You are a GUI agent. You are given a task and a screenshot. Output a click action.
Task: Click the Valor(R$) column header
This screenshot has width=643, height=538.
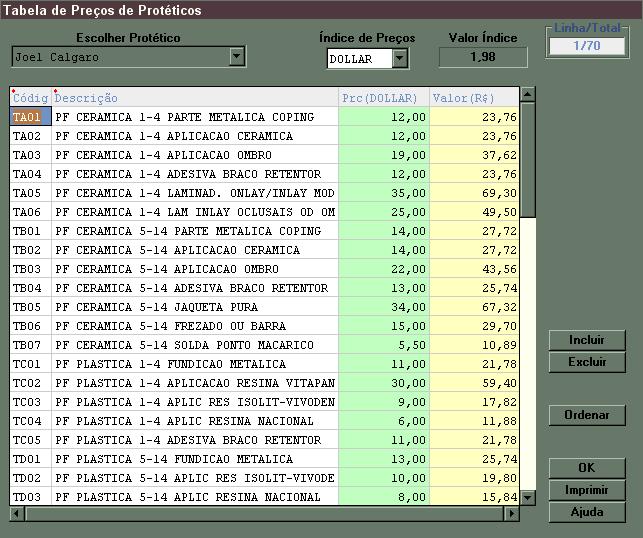(474, 98)
